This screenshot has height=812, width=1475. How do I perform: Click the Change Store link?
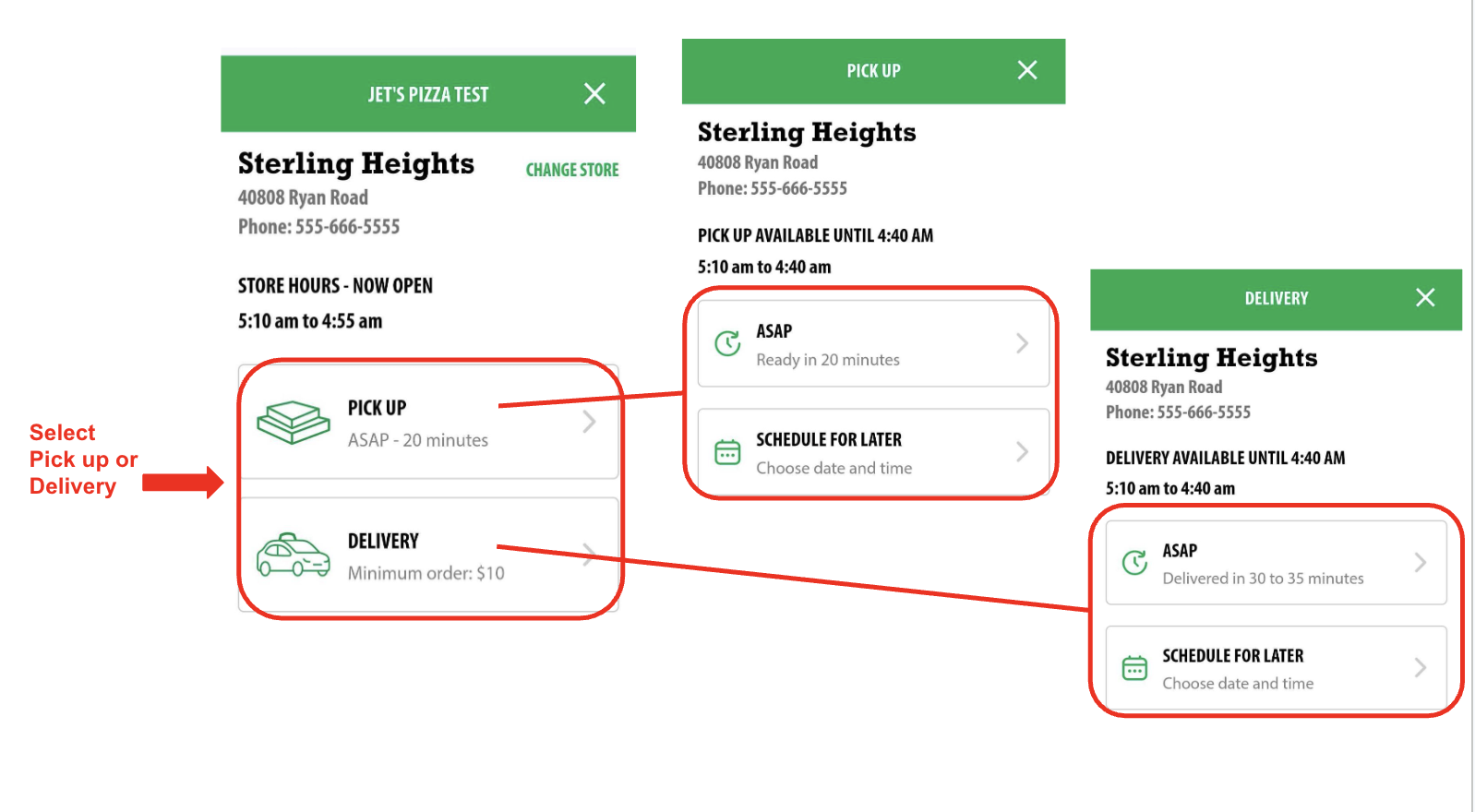tap(572, 170)
